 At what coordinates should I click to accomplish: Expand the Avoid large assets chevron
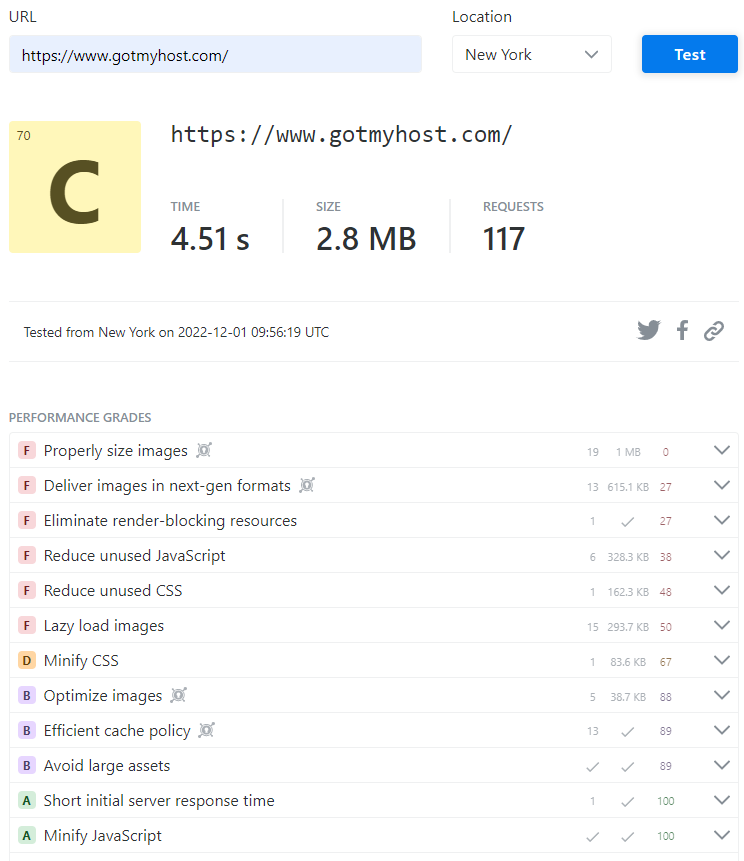click(722, 766)
